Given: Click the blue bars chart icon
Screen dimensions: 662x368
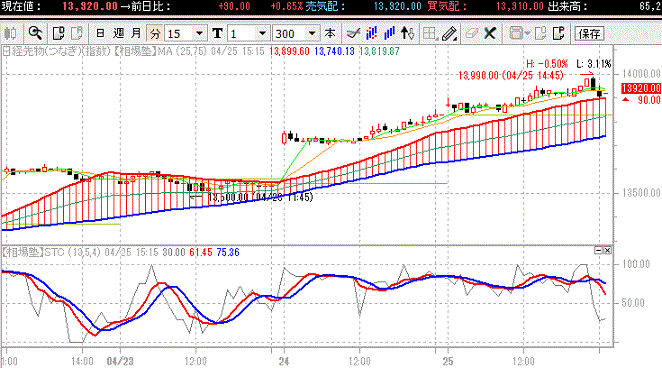Looking at the screenshot, I should (389, 33).
